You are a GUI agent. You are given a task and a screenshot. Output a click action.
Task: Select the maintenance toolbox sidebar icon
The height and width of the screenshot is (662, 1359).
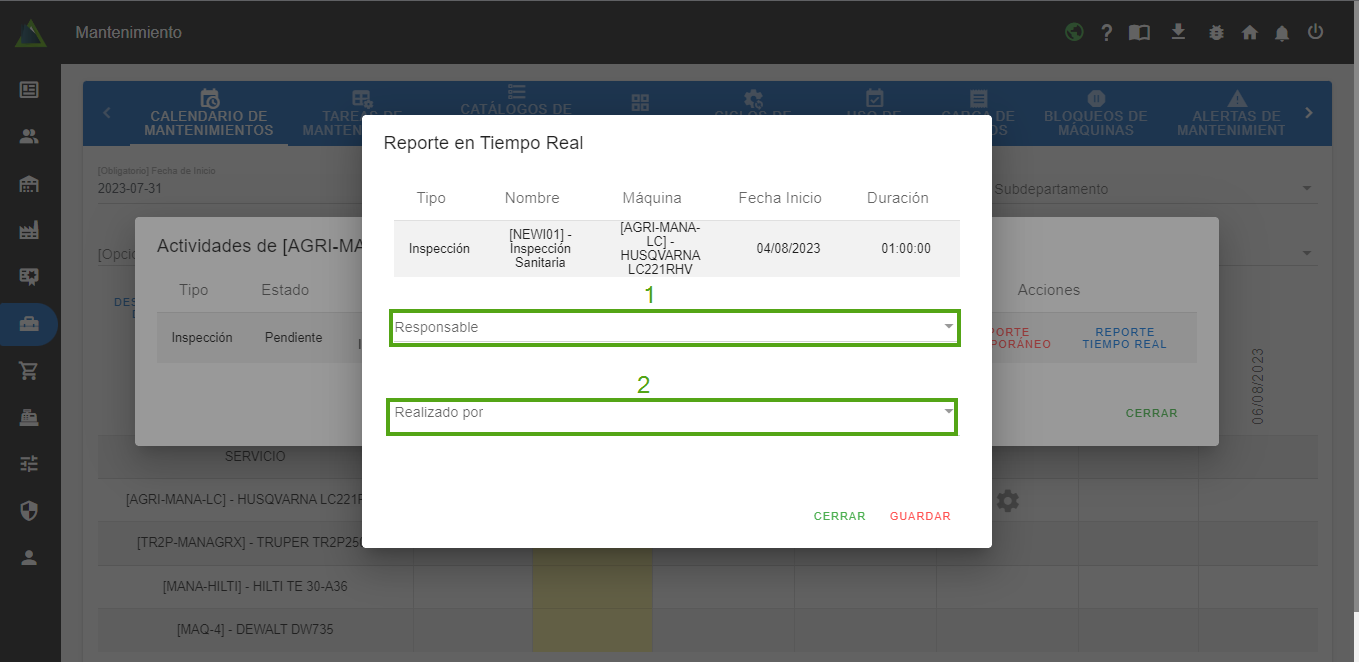tap(29, 325)
